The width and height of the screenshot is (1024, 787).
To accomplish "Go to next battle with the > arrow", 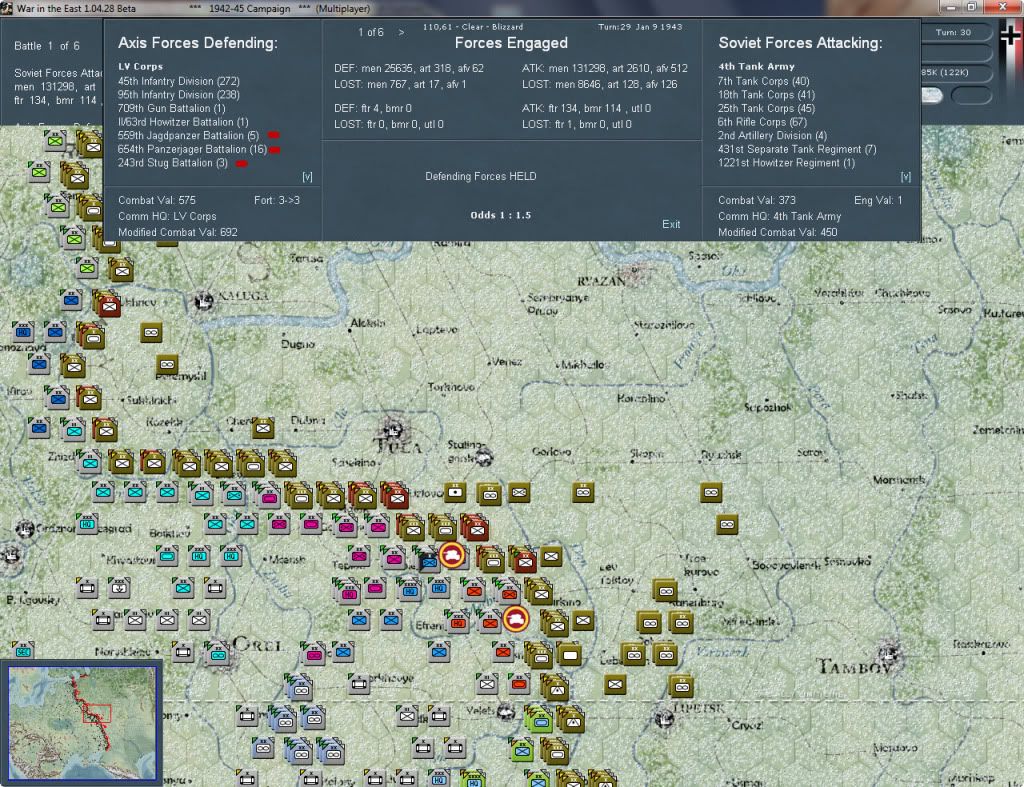I will click(401, 32).
